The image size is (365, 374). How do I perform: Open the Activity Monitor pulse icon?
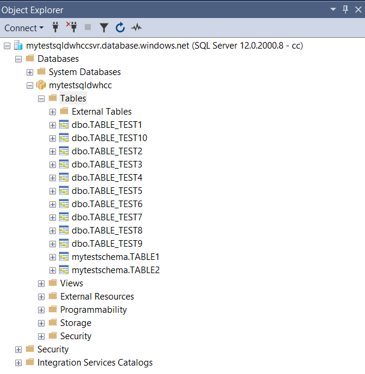tap(136, 28)
